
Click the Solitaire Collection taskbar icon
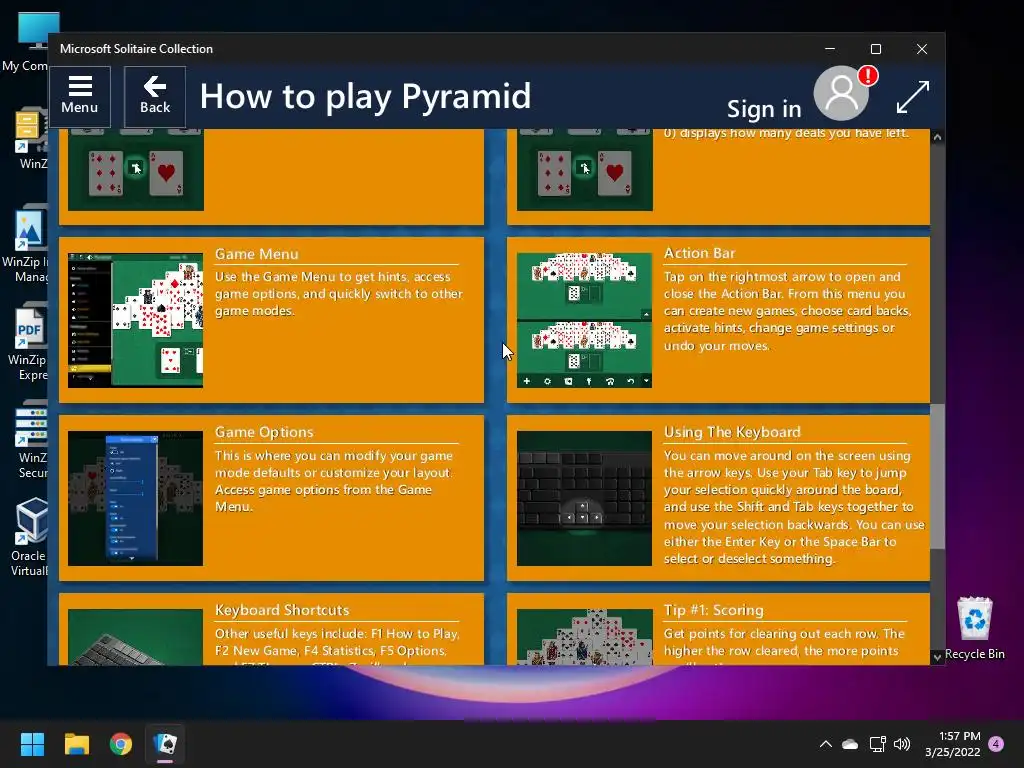tap(165, 744)
